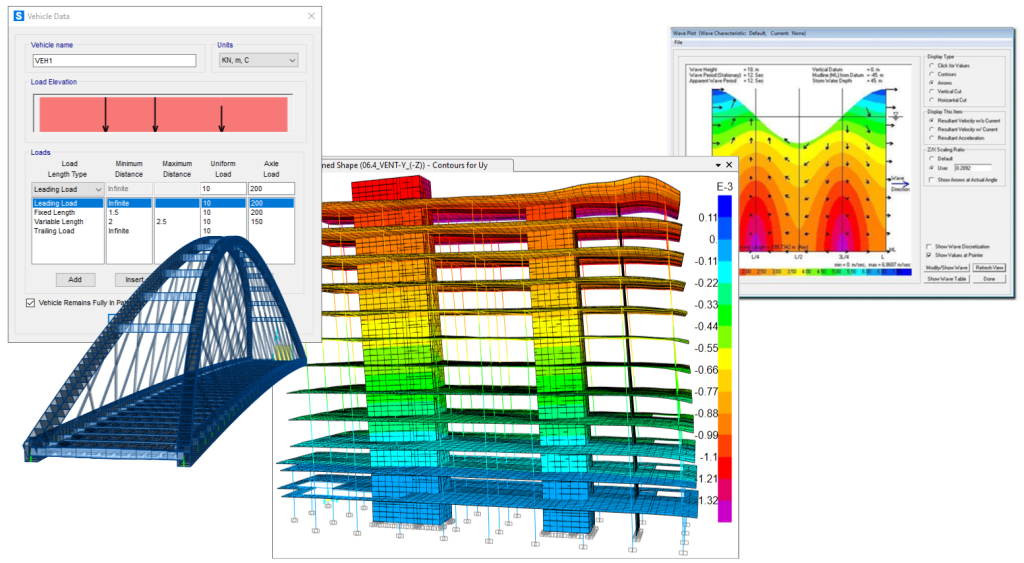Open the File menu in Wave Plot window

678,42
